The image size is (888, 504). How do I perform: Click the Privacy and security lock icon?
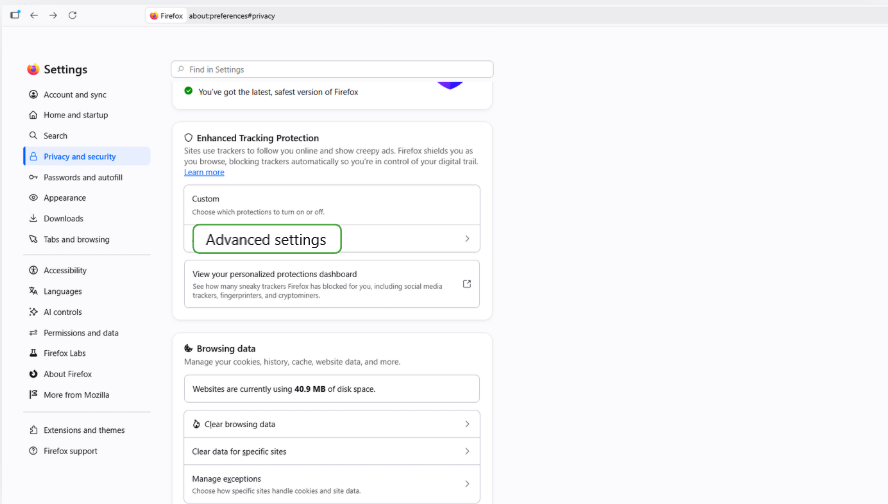(33, 156)
